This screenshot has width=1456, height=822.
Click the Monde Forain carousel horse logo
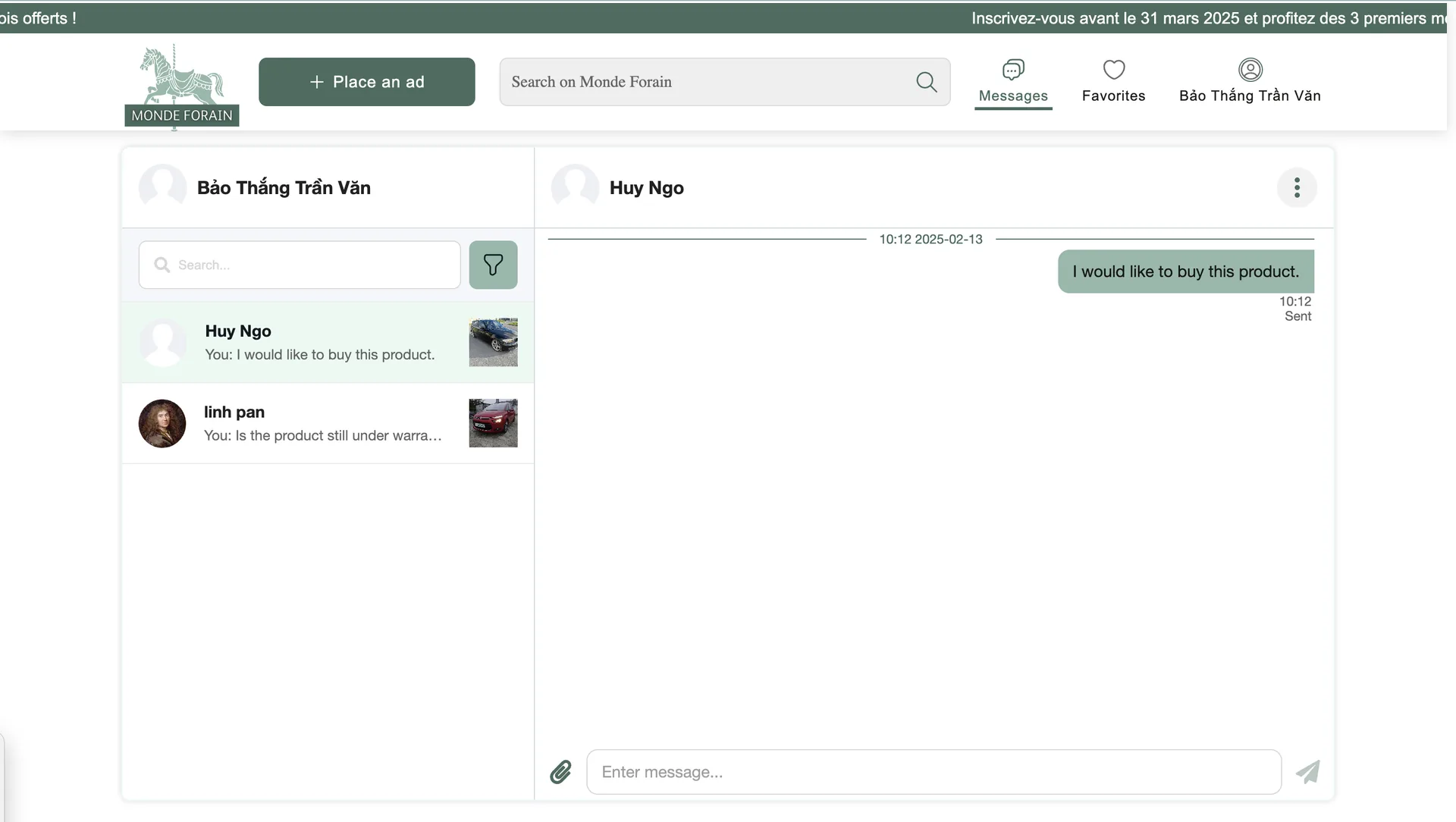(x=181, y=86)
